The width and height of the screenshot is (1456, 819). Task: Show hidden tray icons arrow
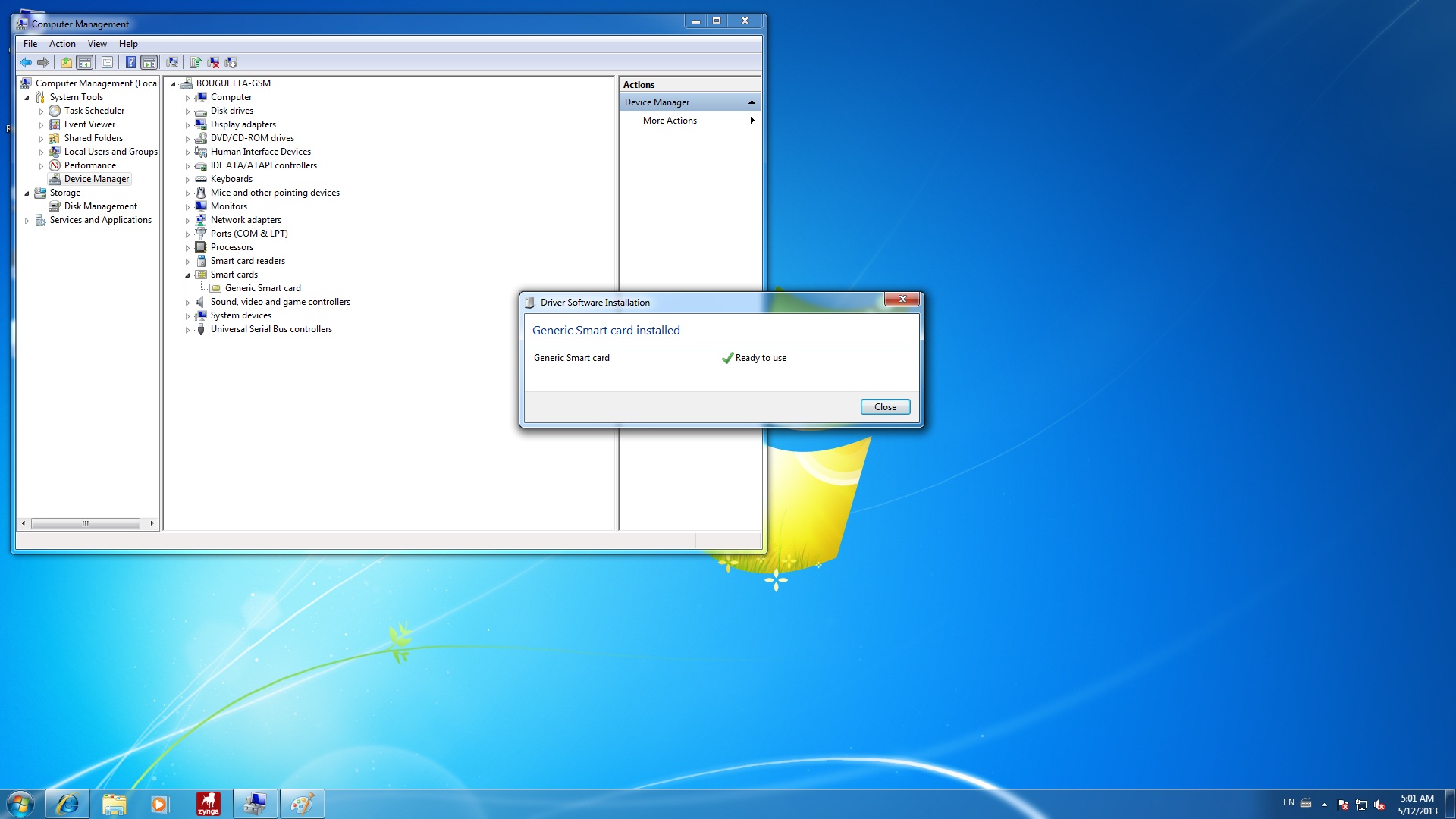tap(1324, 805)
